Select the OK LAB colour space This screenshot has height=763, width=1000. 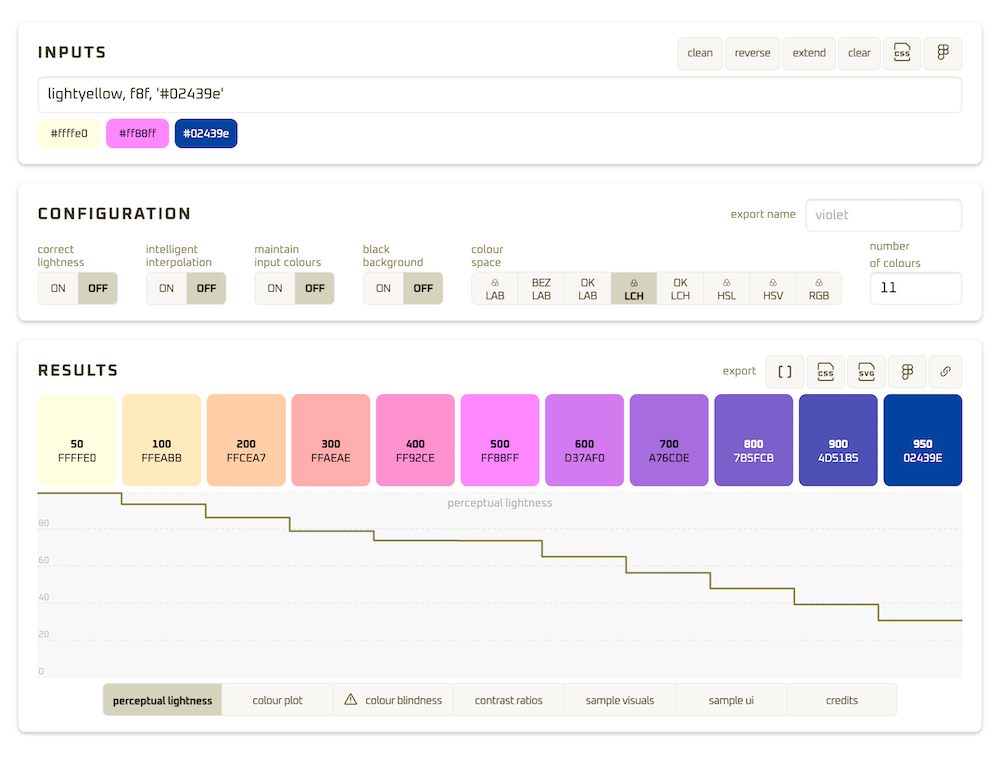click(587, 289)
